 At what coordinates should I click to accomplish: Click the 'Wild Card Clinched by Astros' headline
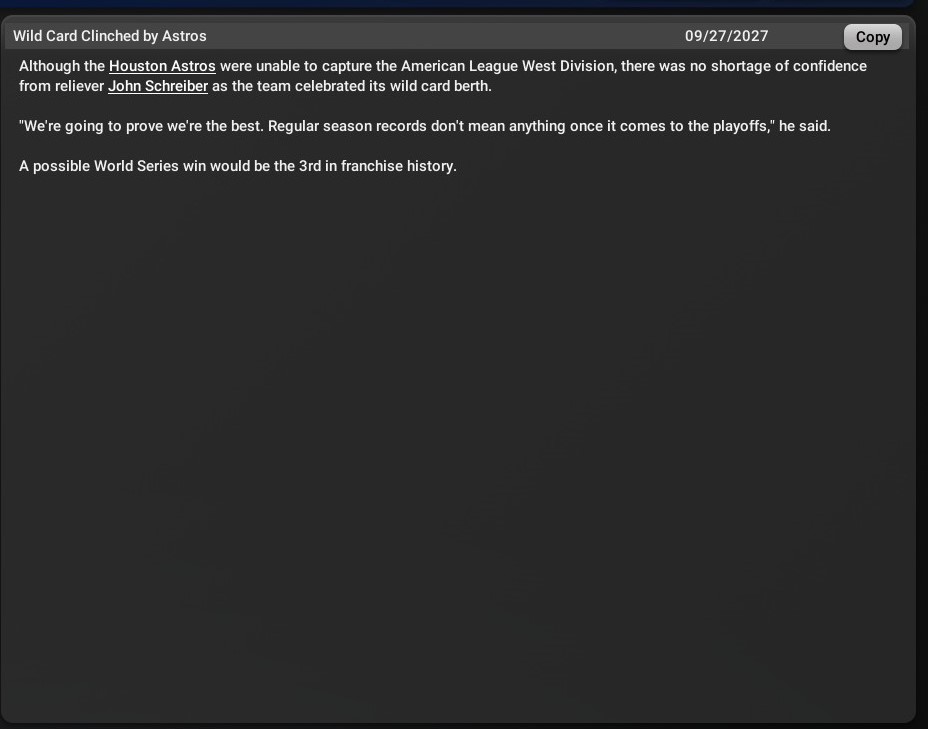coord(110,36)
